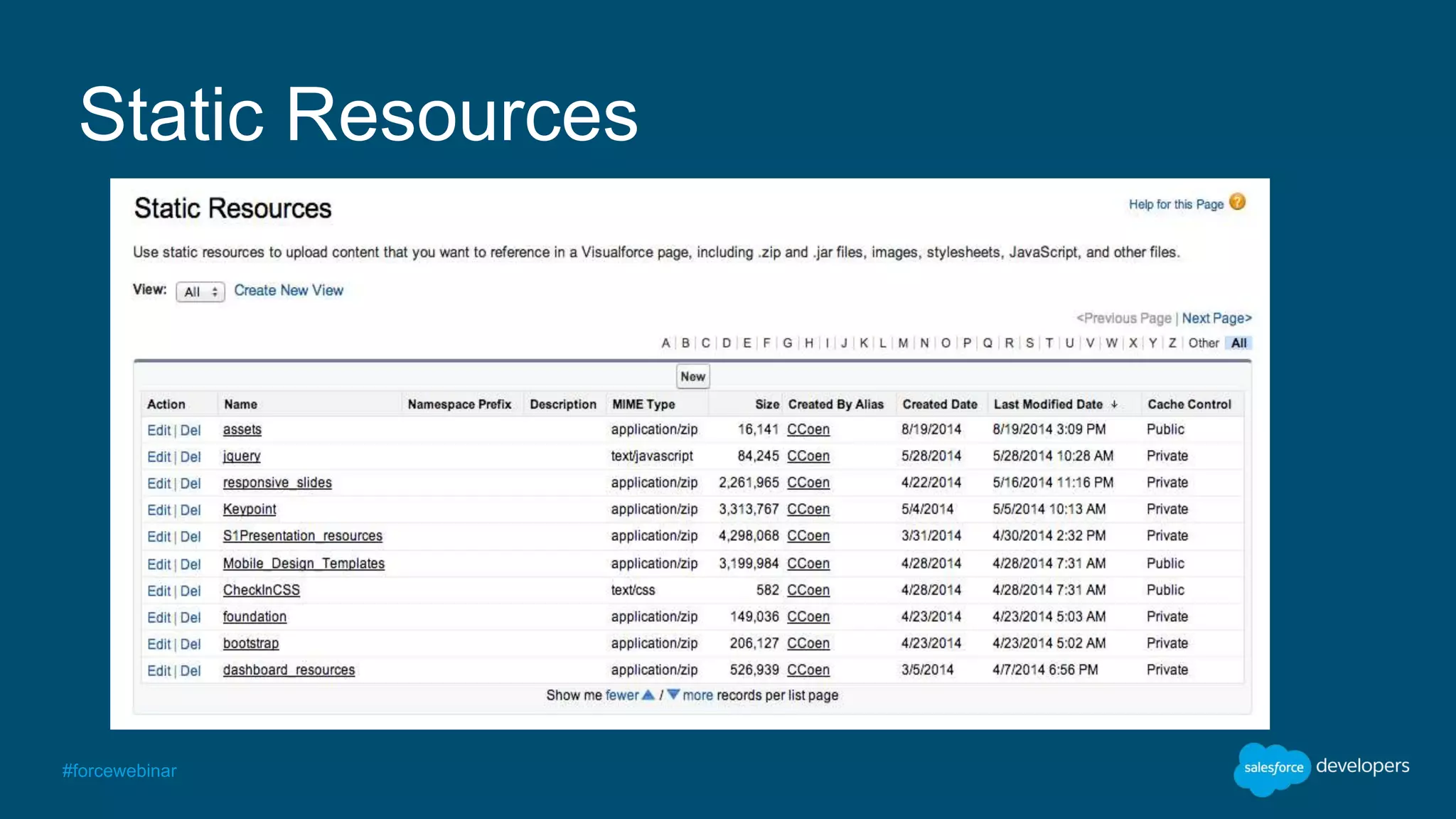Viewport: 1456px width, 819px height.
Task: Edit the Keypoint resource
Action: coord(159,510)
